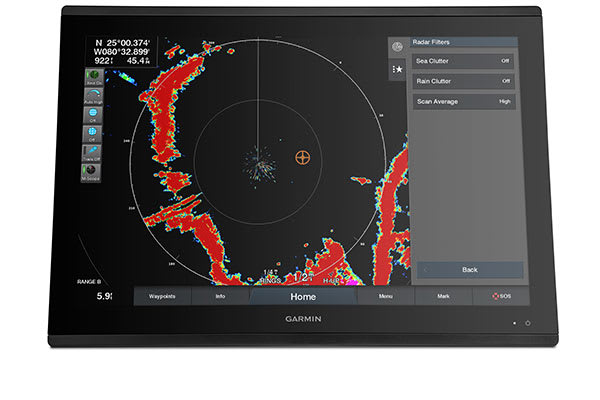Open the radar menu tab icon

(x=398, y=47)
